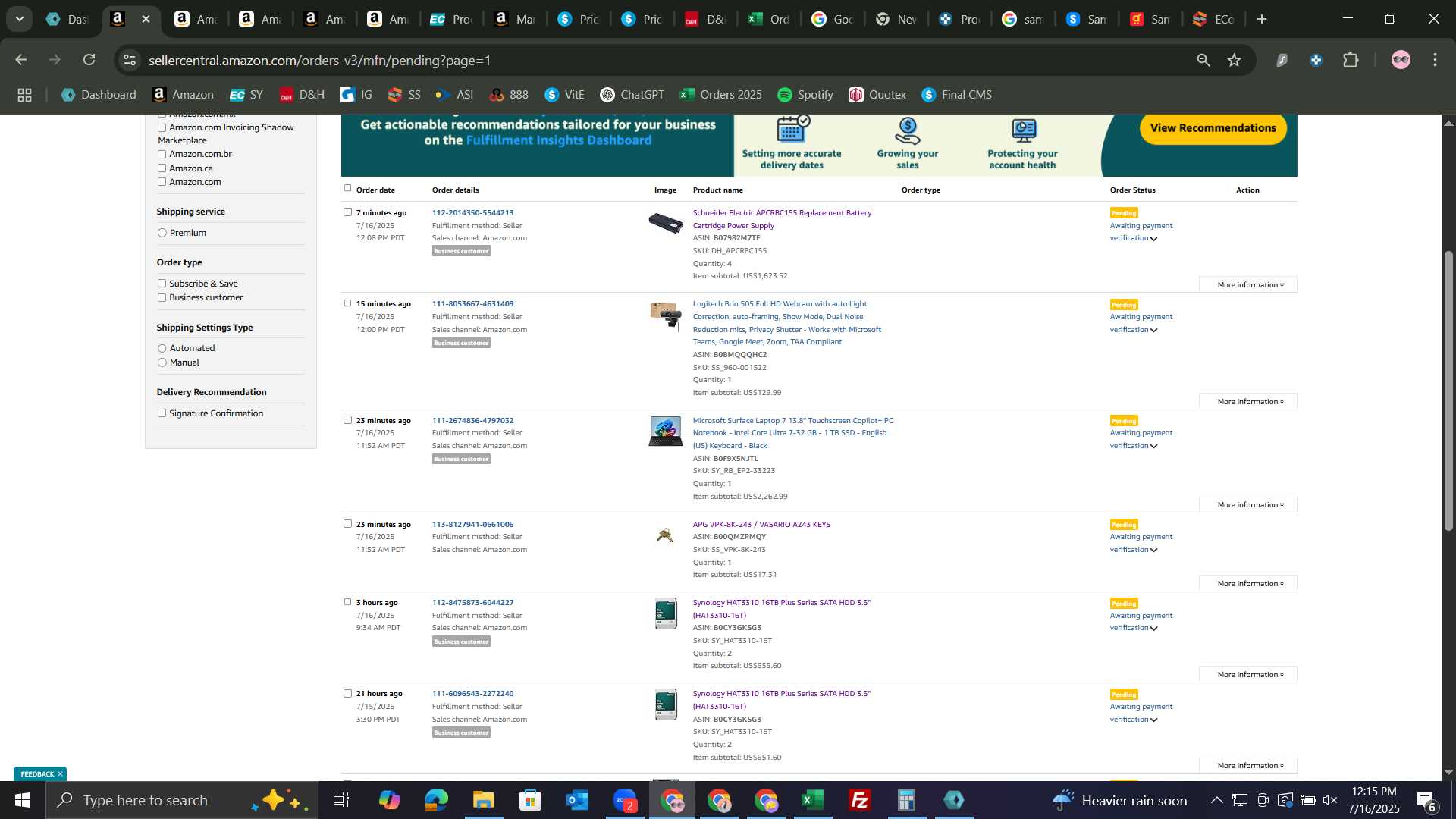This screenshot has width=1456, height=819.
Task: Open a new browser tab
Action: click(1262, 20)
